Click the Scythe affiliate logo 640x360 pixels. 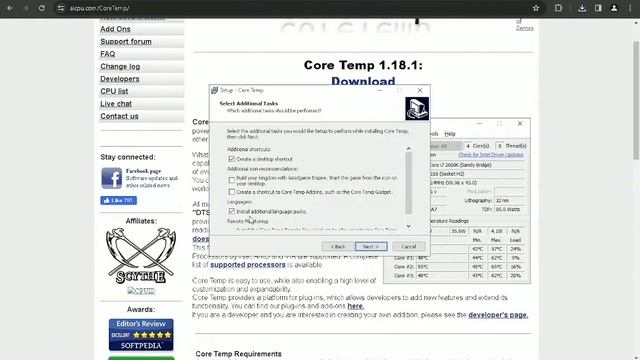(x=141, y=256)
